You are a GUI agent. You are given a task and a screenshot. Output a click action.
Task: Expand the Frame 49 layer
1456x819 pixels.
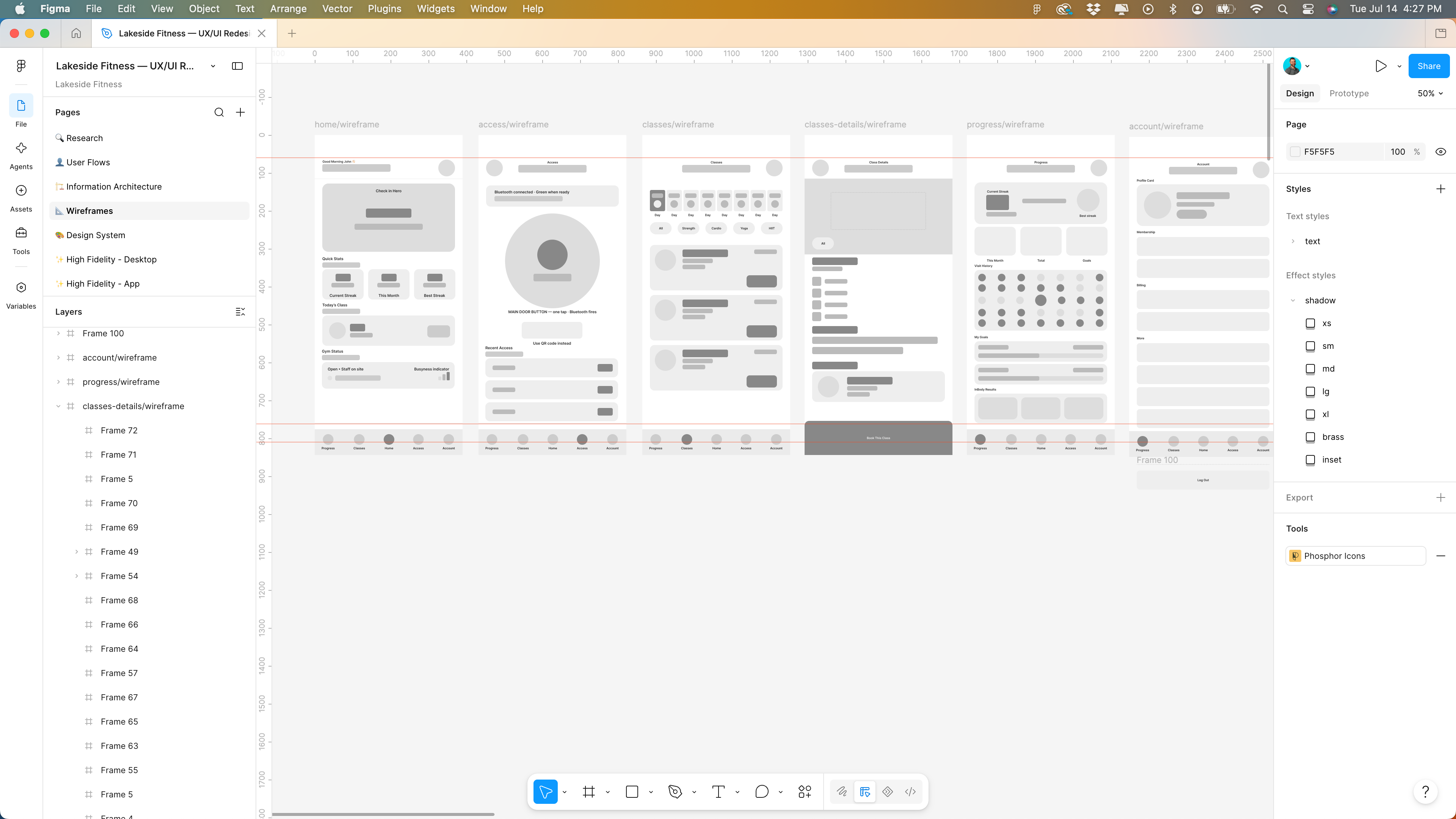point(76,552)
